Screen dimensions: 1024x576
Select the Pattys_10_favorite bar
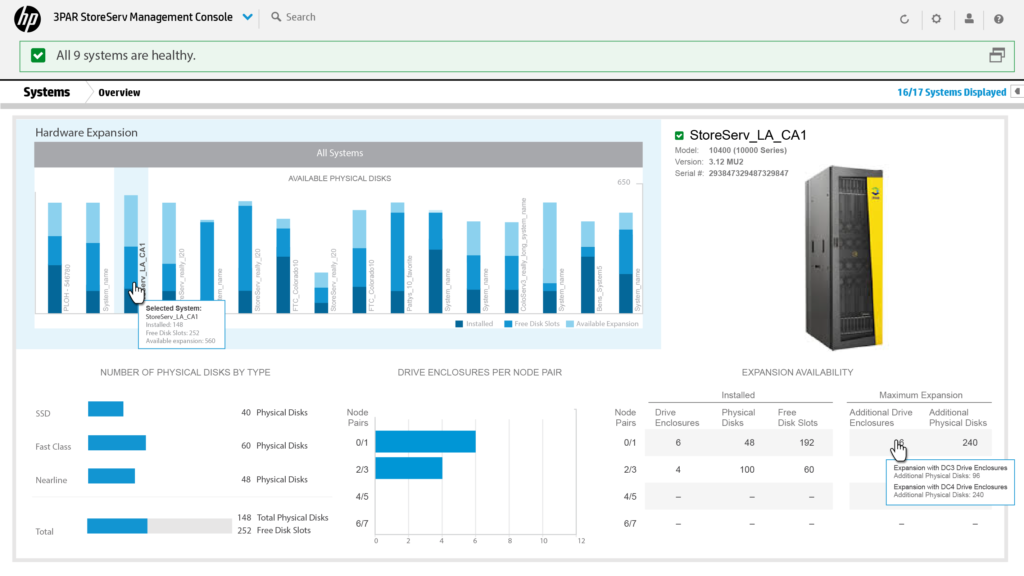click(x=397, y=258)
